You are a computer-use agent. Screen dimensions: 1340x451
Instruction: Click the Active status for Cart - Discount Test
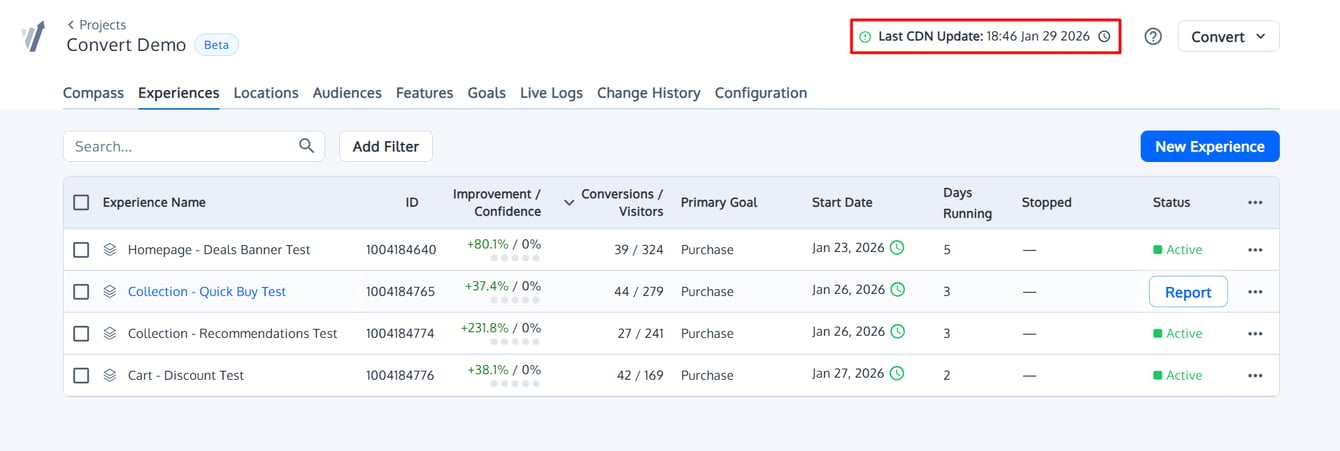click(1178, 376)
